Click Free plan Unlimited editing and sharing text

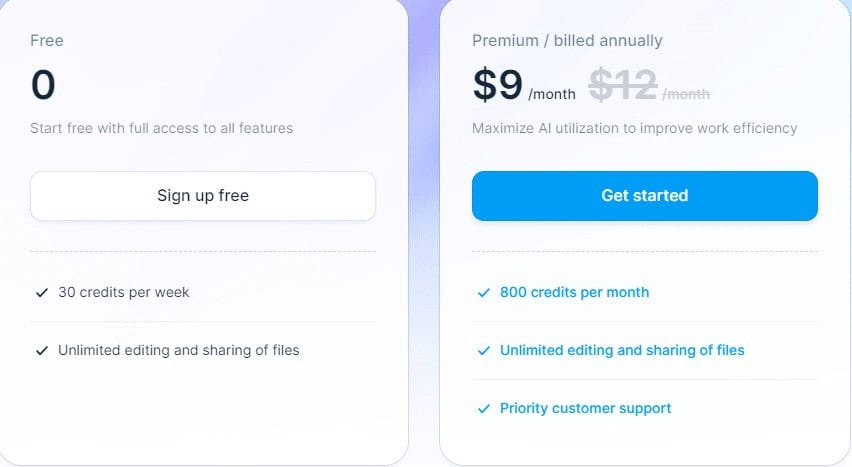pos(179,350)
